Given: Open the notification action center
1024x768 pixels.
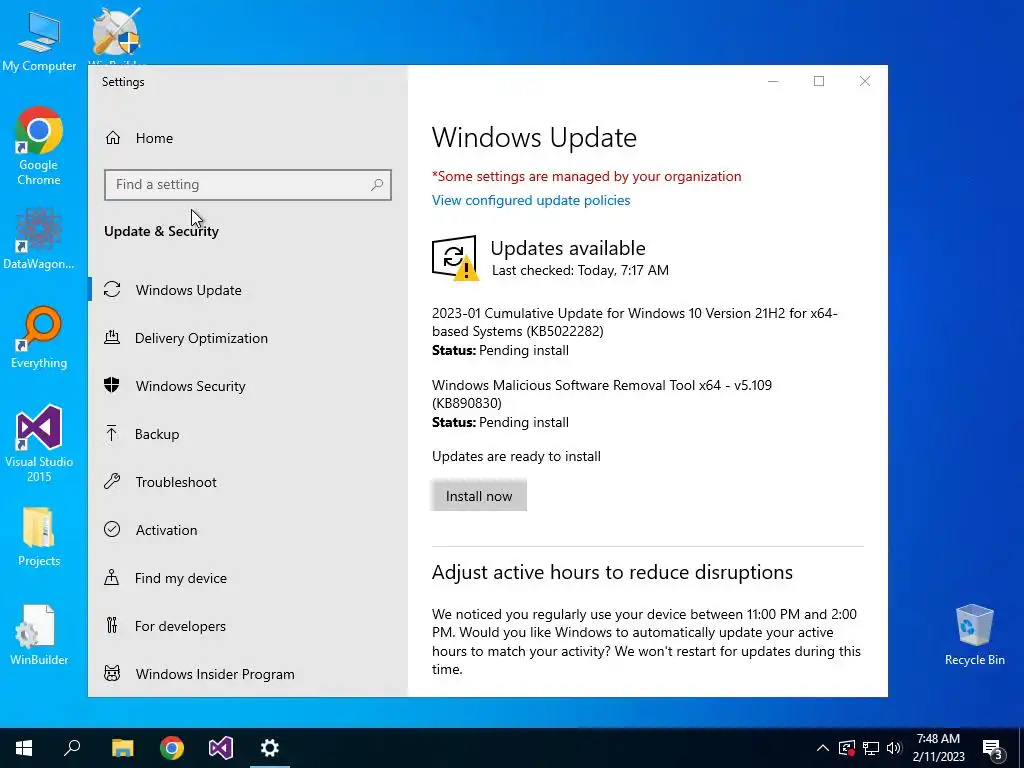Looking at the screenshot, I should click(993, 748).
